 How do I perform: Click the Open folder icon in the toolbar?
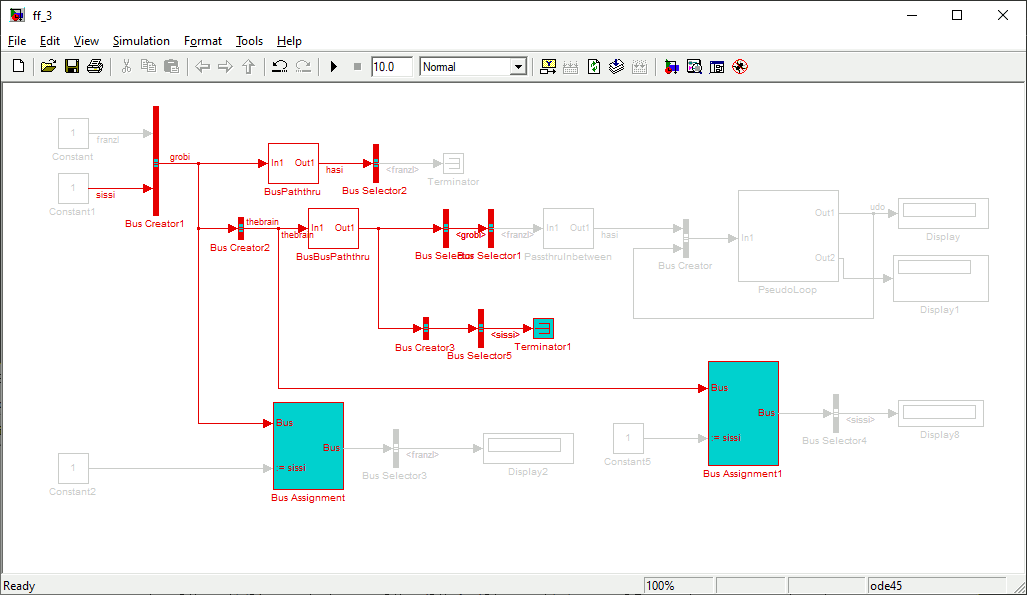click(x=48, y=66)
